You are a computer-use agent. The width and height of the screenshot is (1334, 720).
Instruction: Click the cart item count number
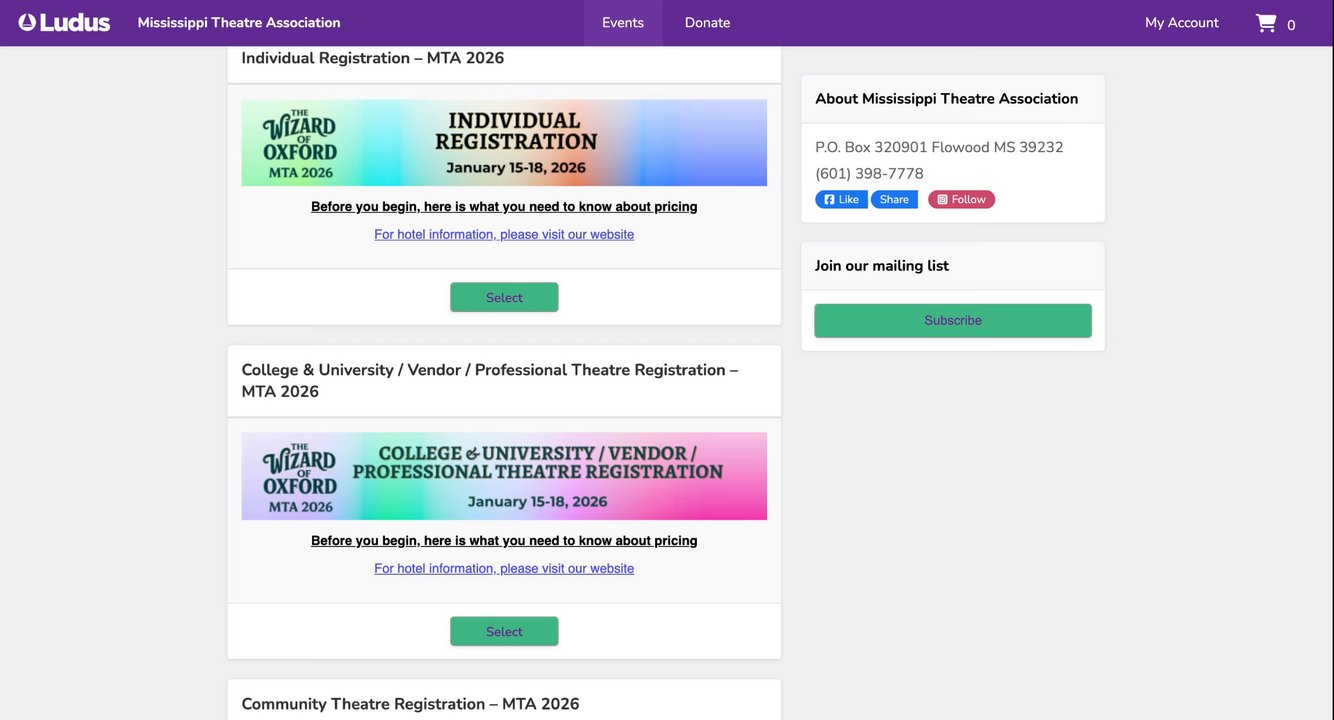(1291, 25)
